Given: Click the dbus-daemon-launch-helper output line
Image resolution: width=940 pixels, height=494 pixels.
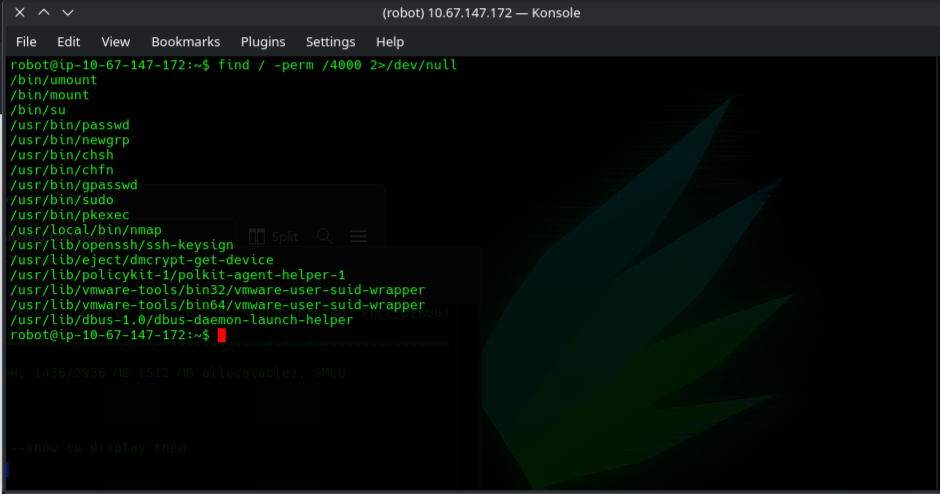Looking at the screenshot, I should (182, 320).
